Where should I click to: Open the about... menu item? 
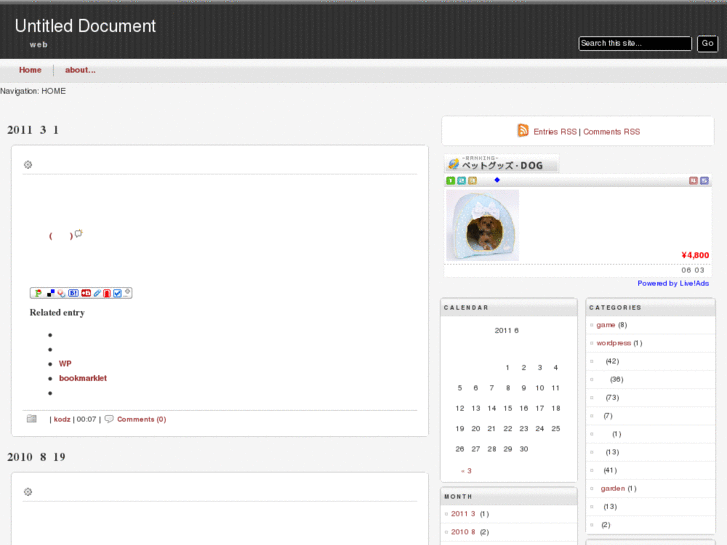pyautogui.click(x=80, y=70)
